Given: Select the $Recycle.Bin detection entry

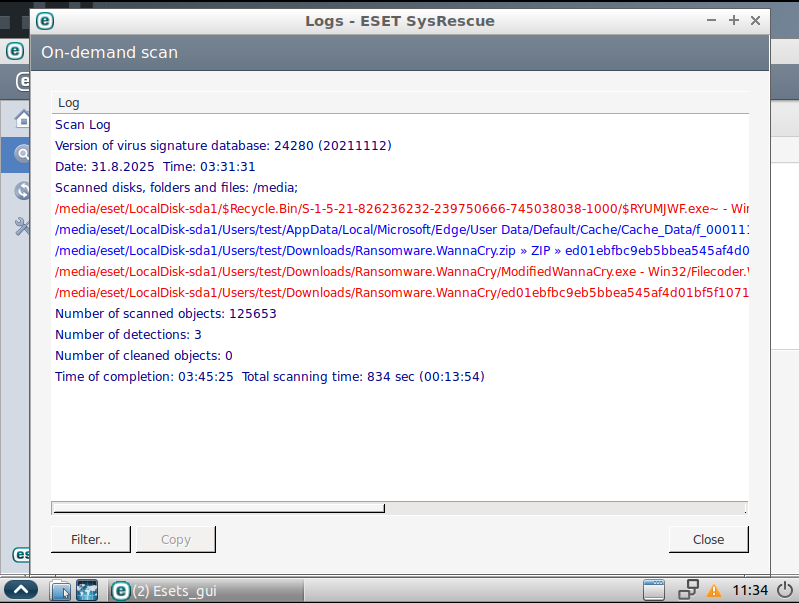Looking at the screenshot, I should [402, 208].
